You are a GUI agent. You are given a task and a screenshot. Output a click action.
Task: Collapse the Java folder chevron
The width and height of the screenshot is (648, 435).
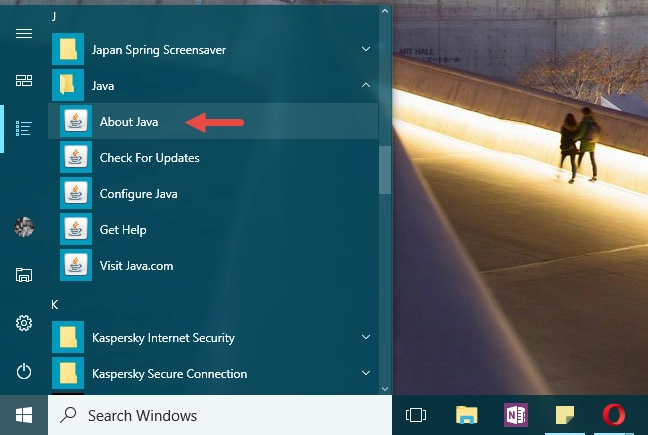(366, 85)
